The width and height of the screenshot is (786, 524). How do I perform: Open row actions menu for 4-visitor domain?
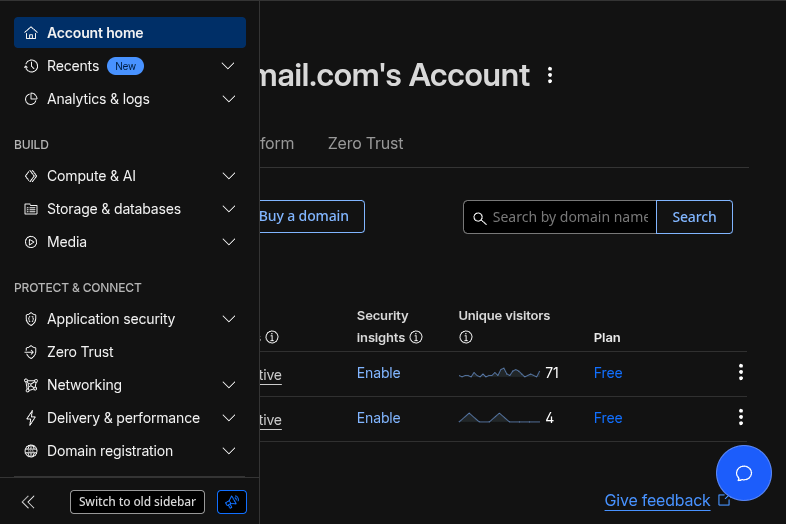[740, 418]
